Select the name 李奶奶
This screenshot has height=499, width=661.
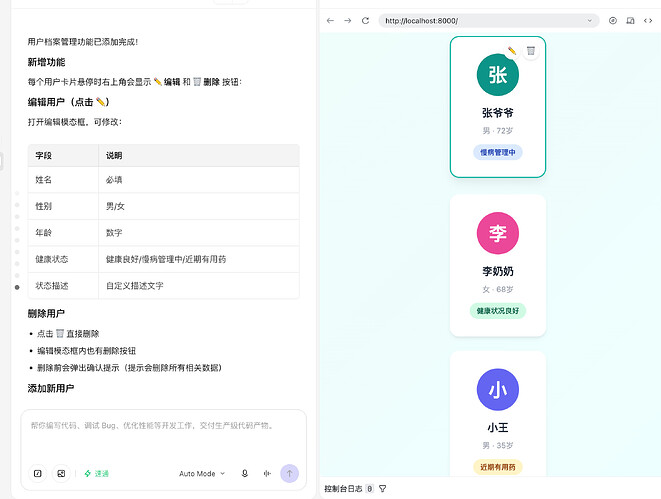tap(498, 271)
